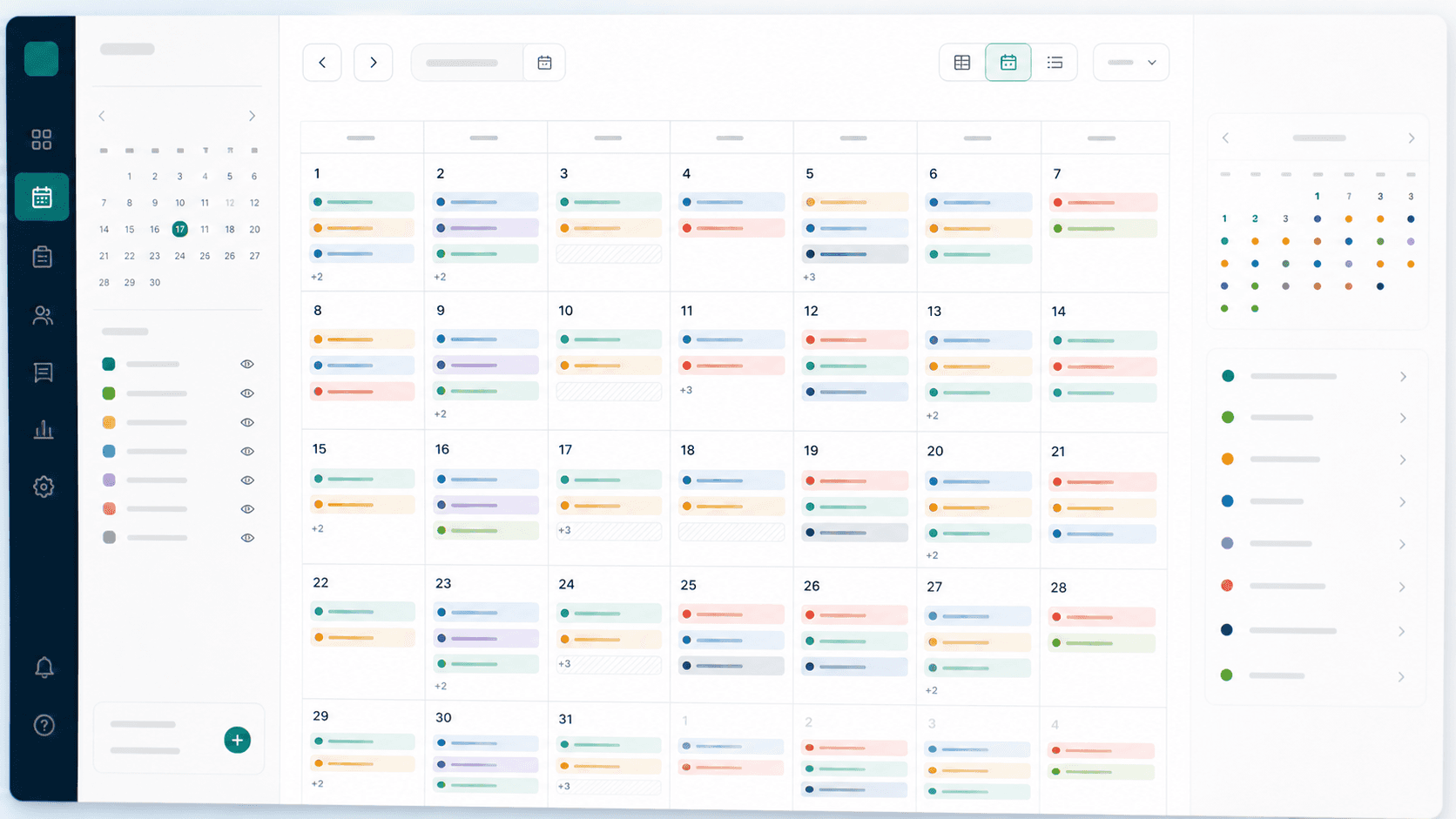Screen dimensions: 1456x819
Task: Open the settings gear in sidebar
Action: point(44,487)
